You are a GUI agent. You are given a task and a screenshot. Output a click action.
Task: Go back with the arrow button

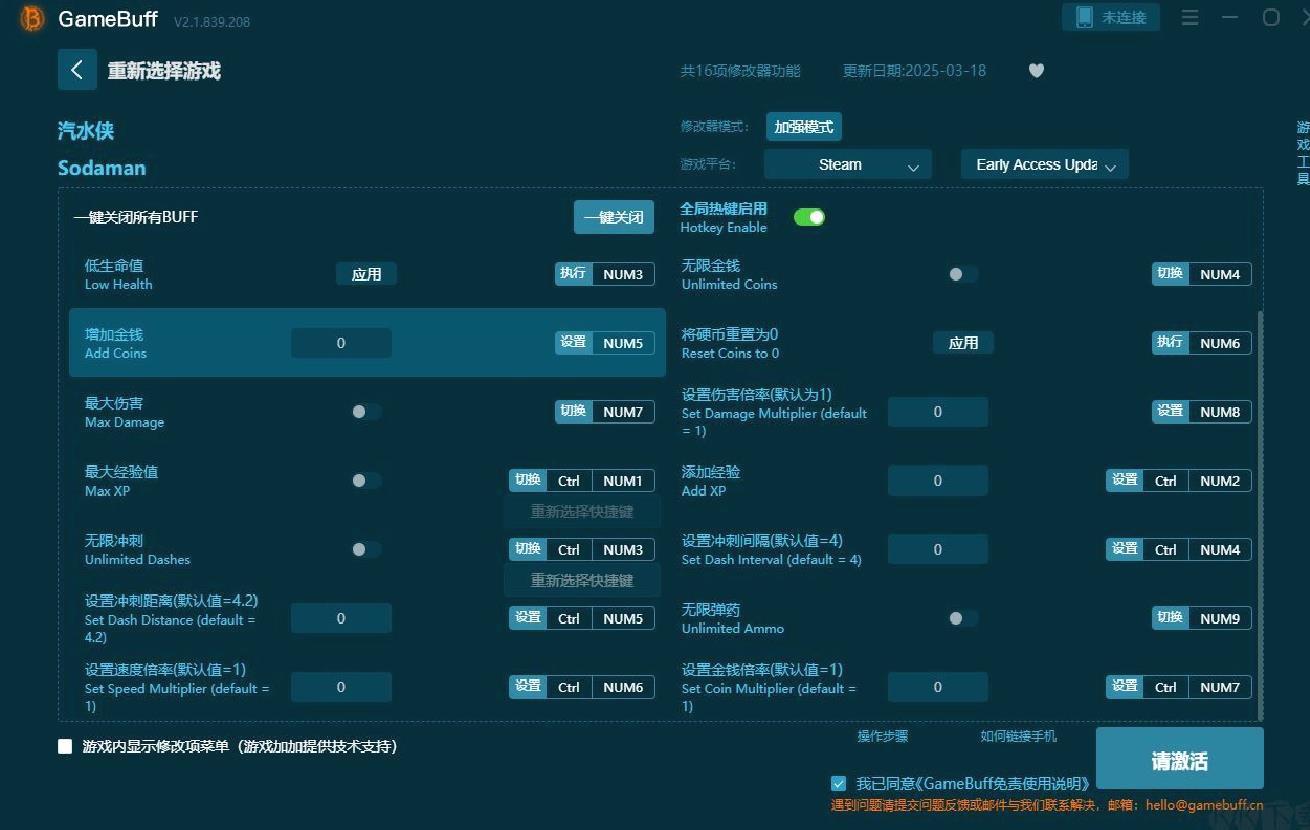77,70
